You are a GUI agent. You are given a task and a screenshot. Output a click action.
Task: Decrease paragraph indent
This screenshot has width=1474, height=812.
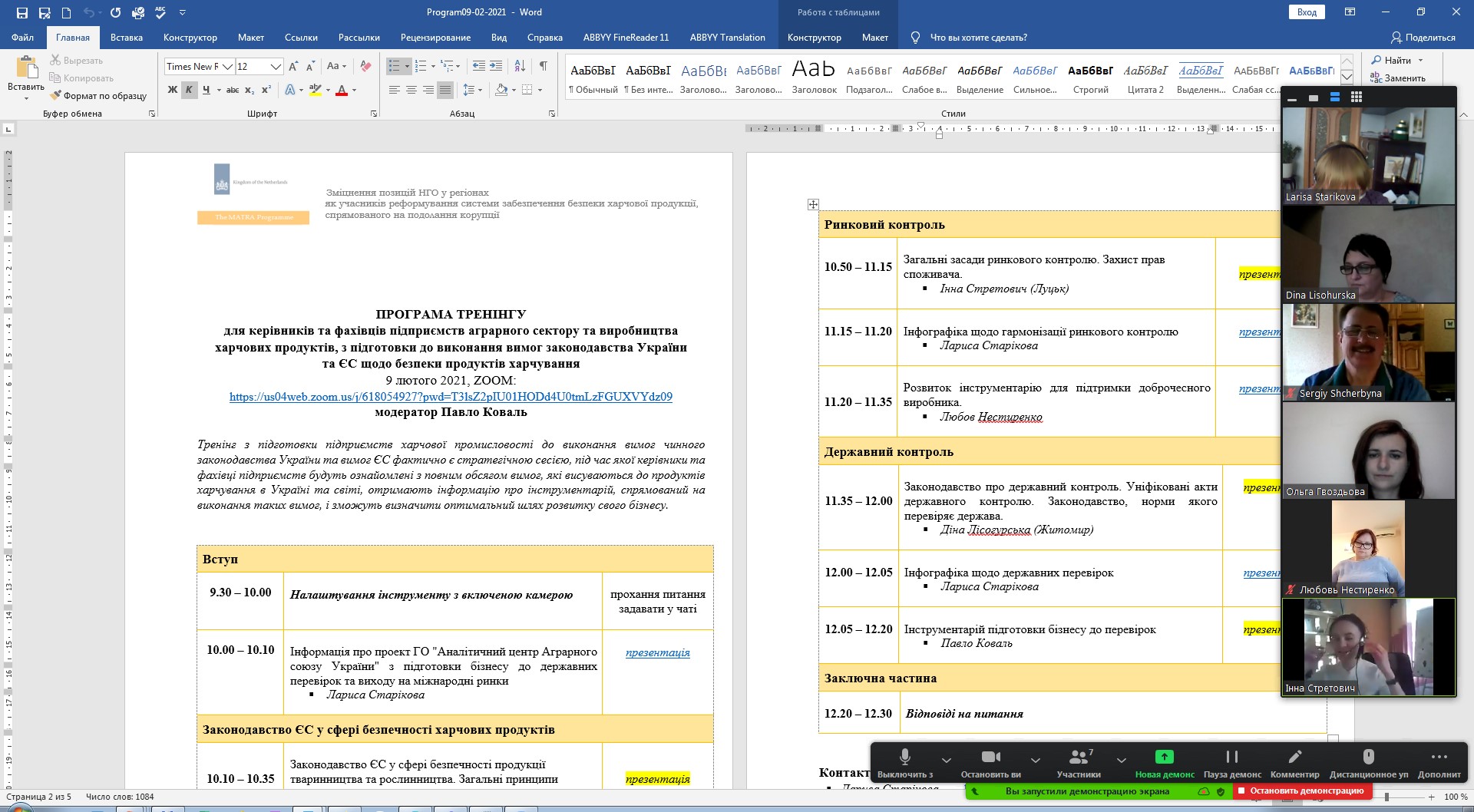[478, 66]
